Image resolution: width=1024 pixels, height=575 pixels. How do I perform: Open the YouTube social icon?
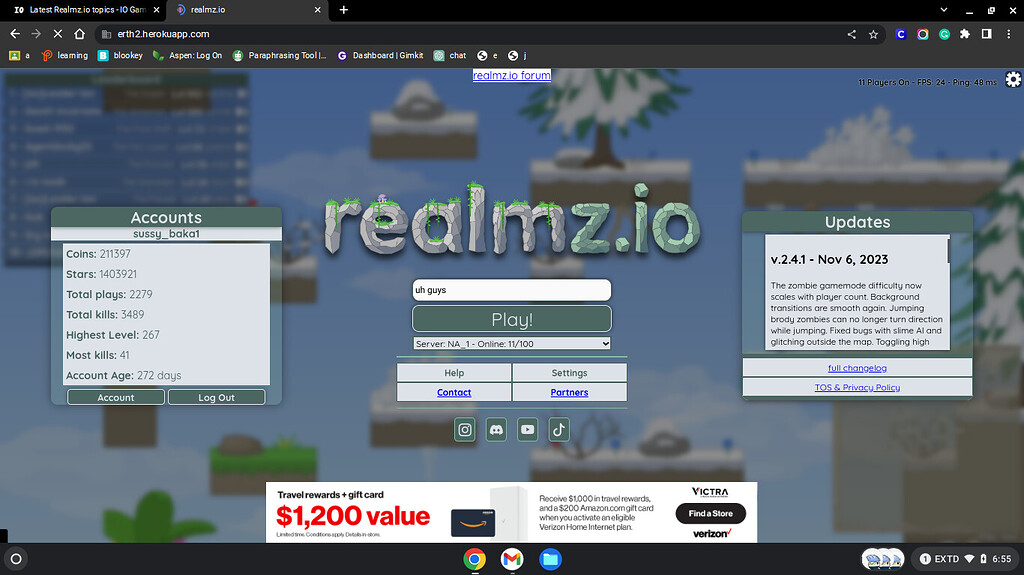pyautogui.click(x=528, y=429)
